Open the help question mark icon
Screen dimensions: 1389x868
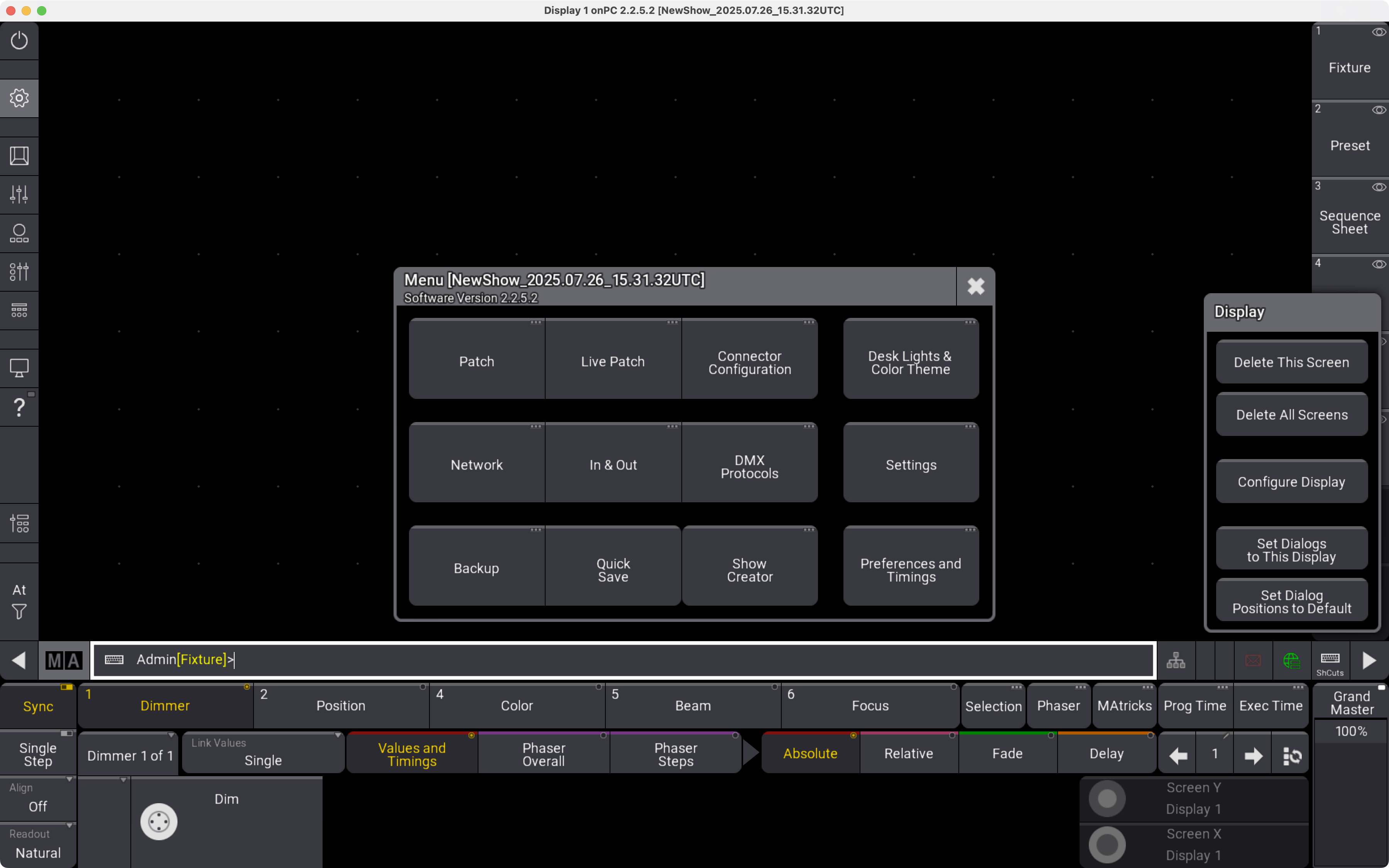pyautogui.click(x=19, y=407)
